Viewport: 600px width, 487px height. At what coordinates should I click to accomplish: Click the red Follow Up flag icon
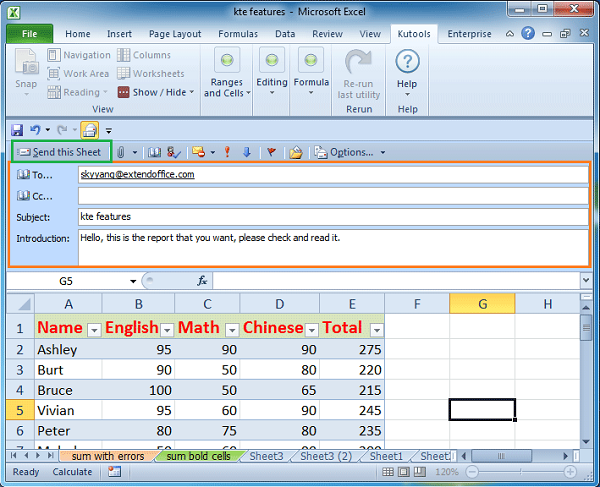pyautogui.click(x=271, y=152)
